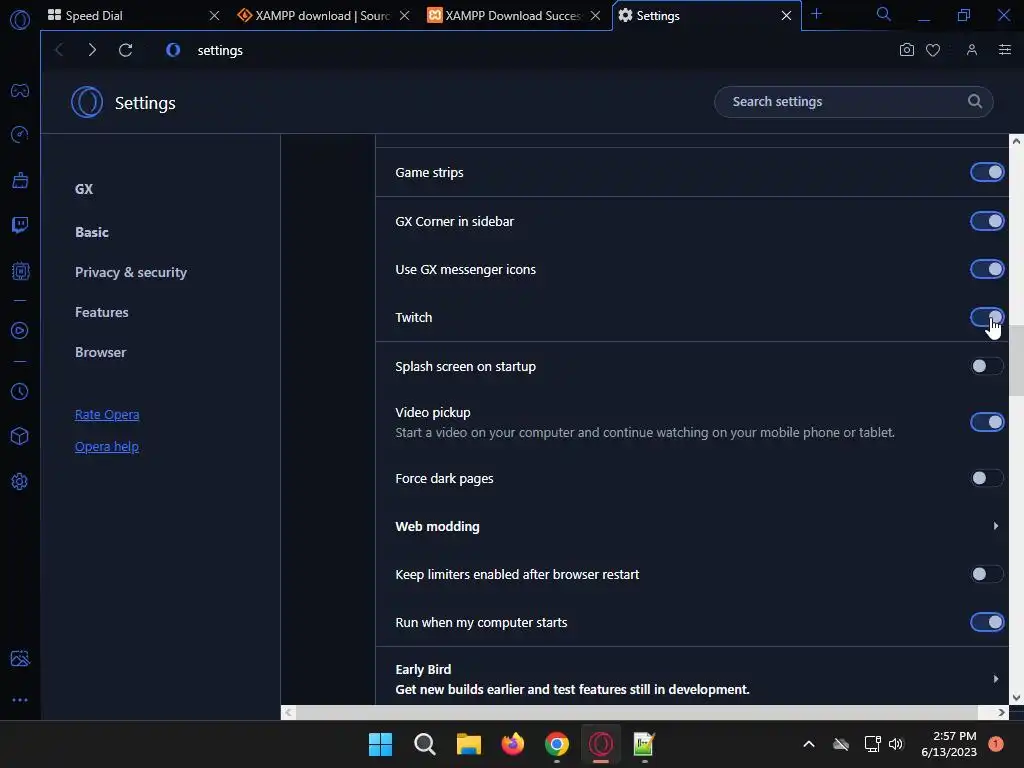Open the CPU chip icon in sidebar
1024x768 pixels.
click(x=20, y=270)
